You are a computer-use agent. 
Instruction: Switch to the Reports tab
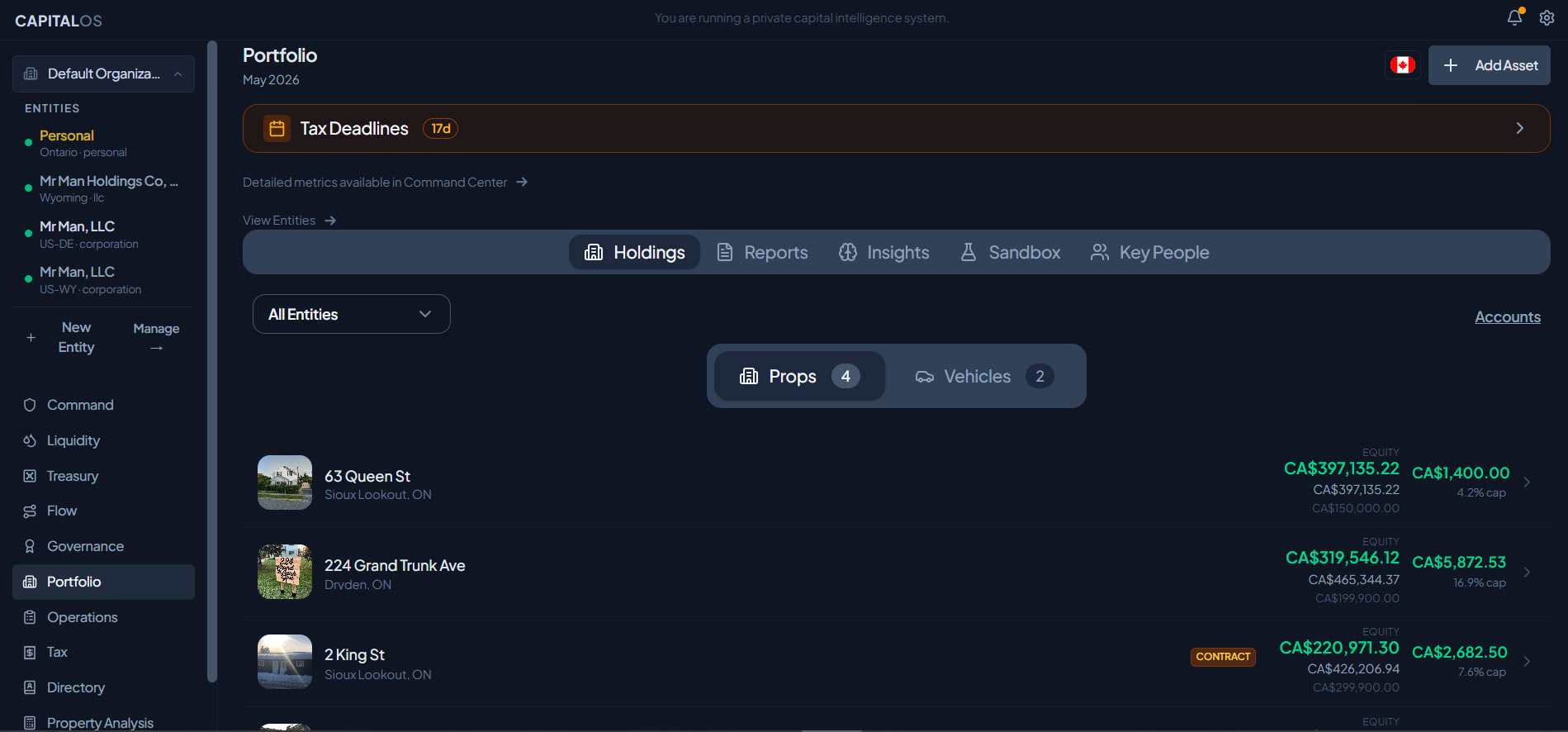tap(762, 252)
